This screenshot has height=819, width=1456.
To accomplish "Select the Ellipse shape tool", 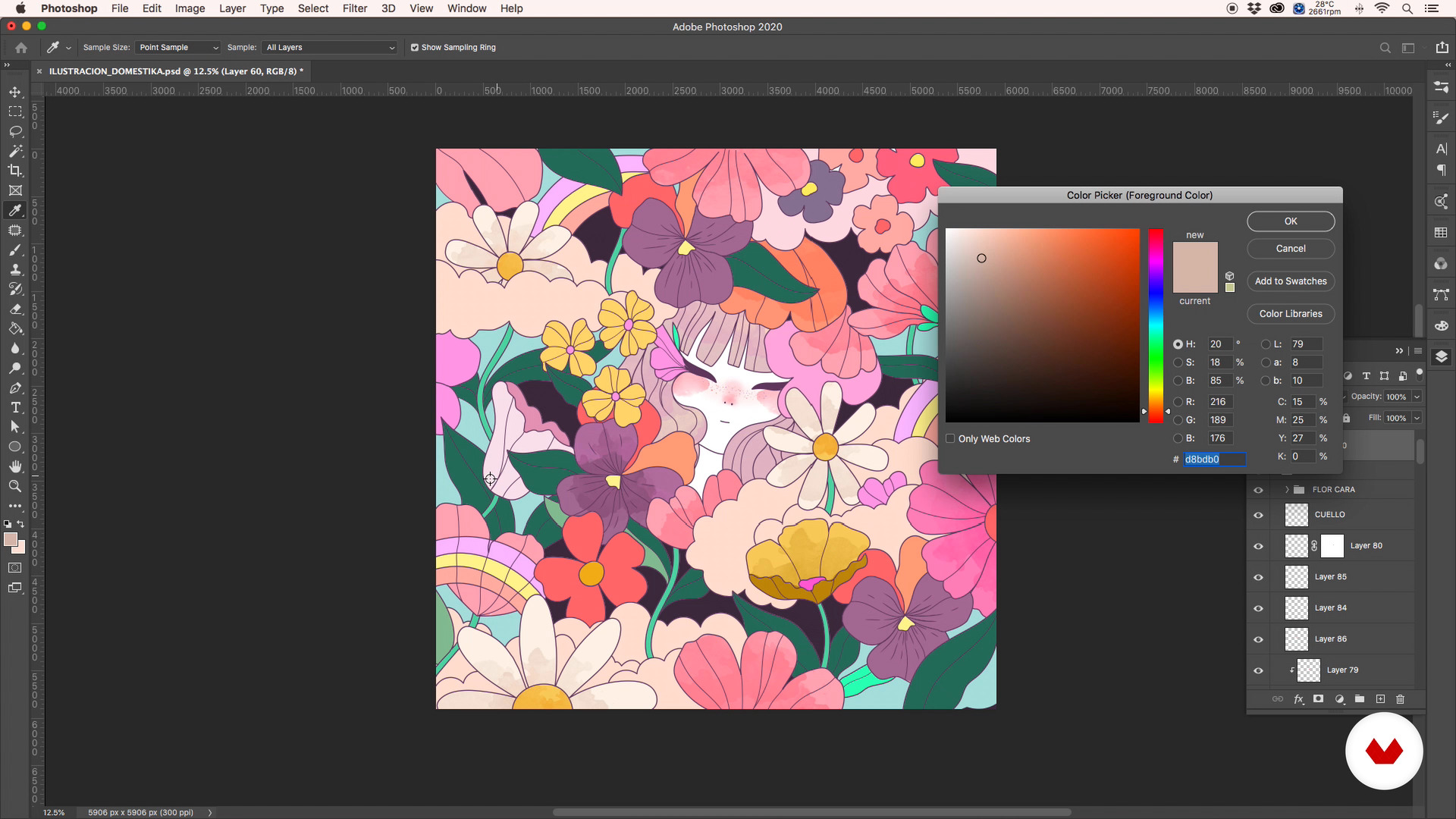I will 15,447.
